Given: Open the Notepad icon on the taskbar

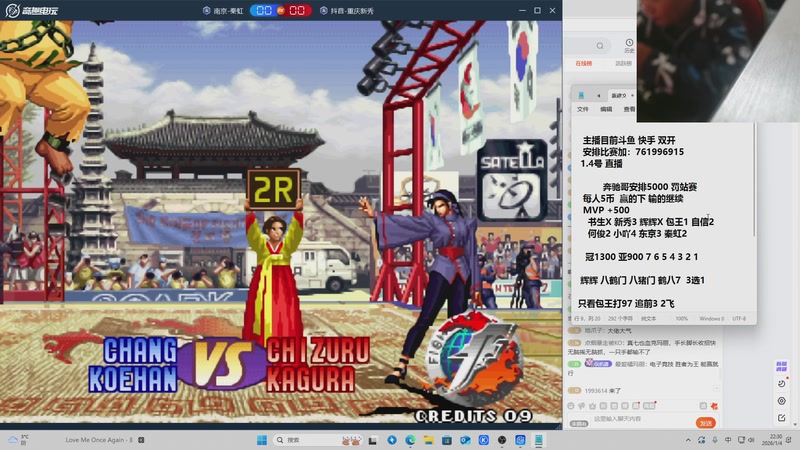Looking at the screenshot, I should point(539,440).
